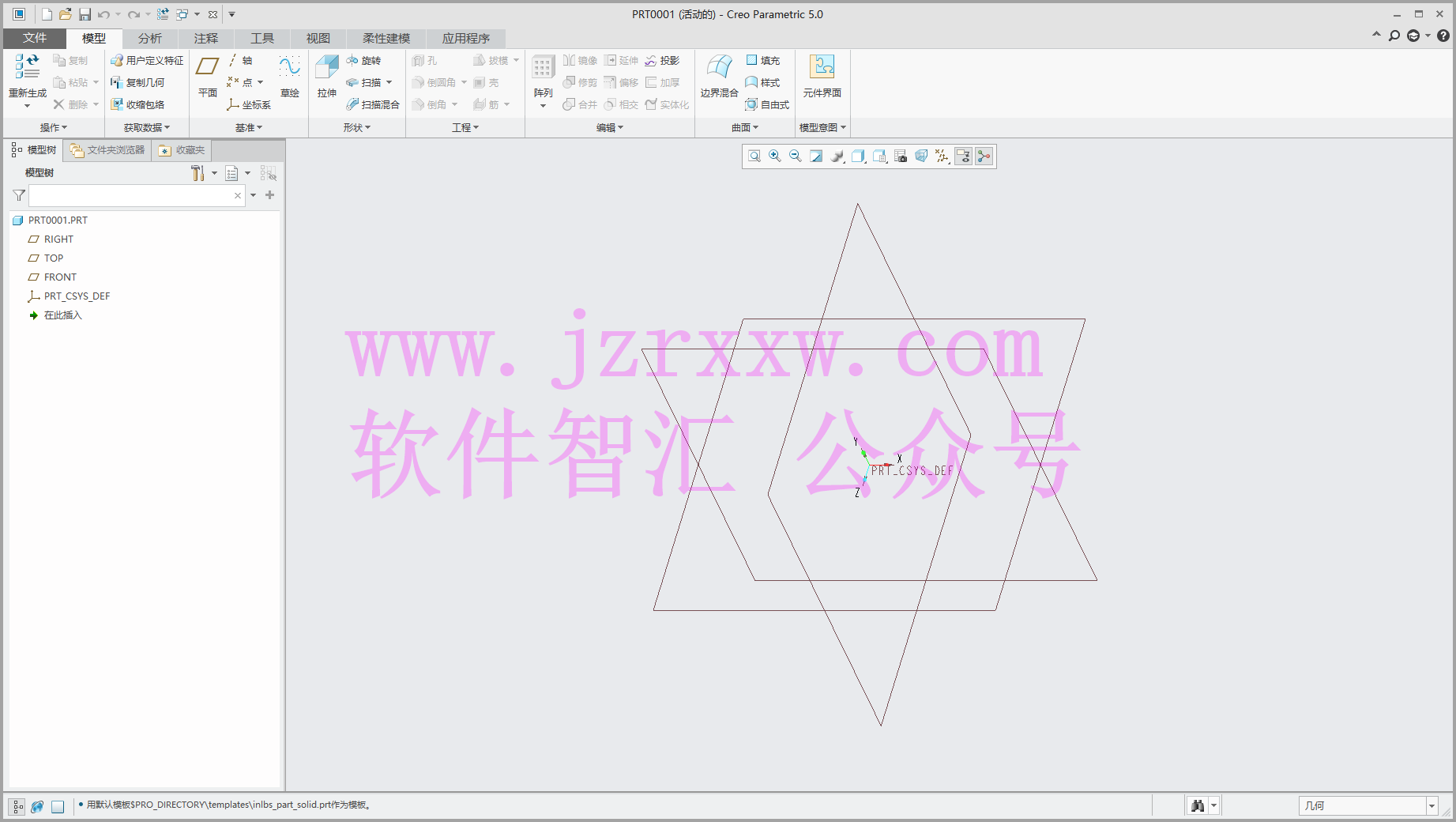The height and width of the screenshot is (822, 1456).
Task: Open the 文件夹浏览器 navigator tab
Action: click(107, 150)
